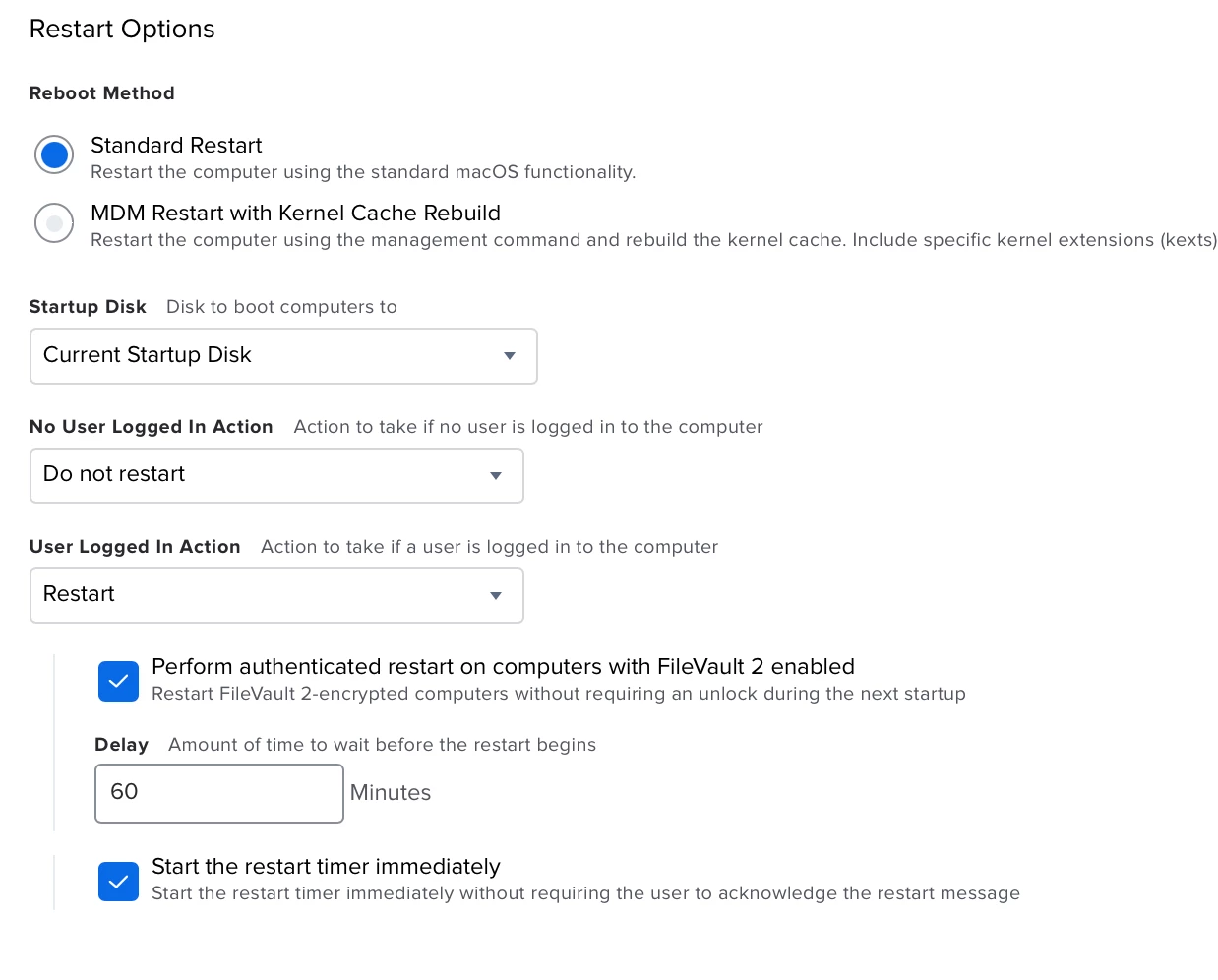This screenshot has width=1218, height=980.
Task: Click the Delay field label
Action: pyautogui.click(x=121, y=745)
